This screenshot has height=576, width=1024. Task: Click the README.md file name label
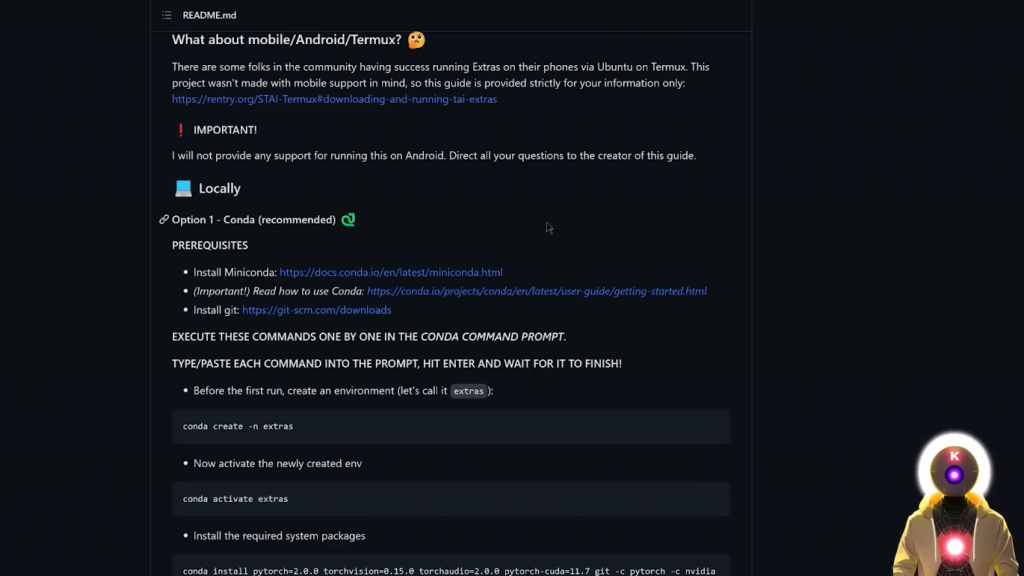click(209, 15)
